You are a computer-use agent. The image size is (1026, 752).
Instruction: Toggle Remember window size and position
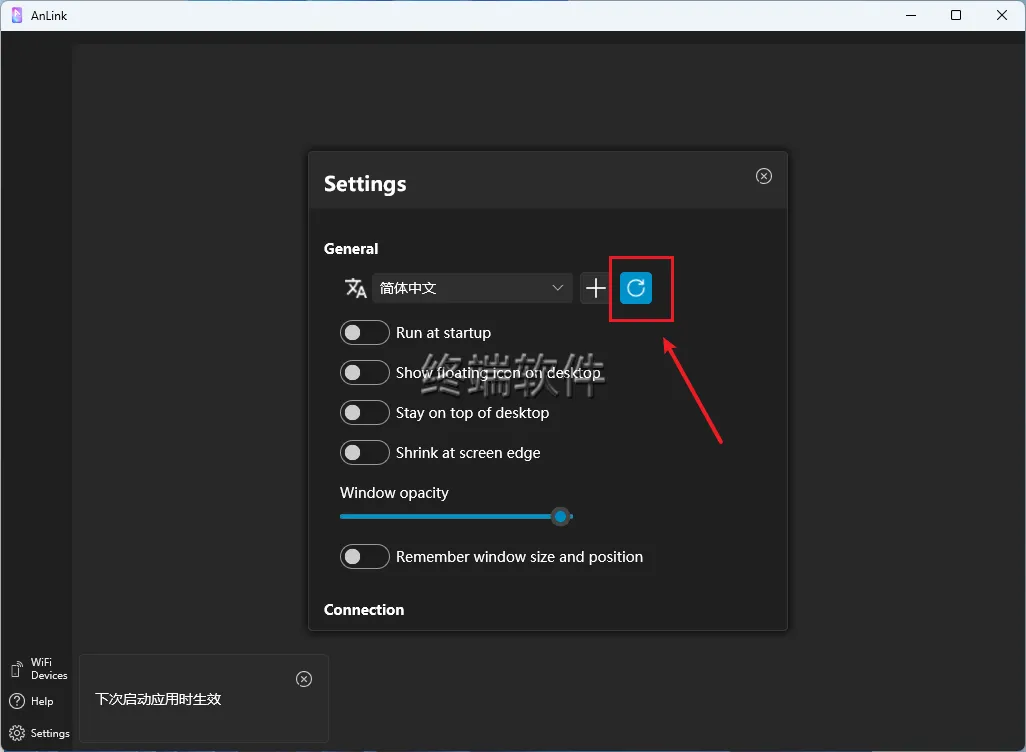[x=364, y=556]
